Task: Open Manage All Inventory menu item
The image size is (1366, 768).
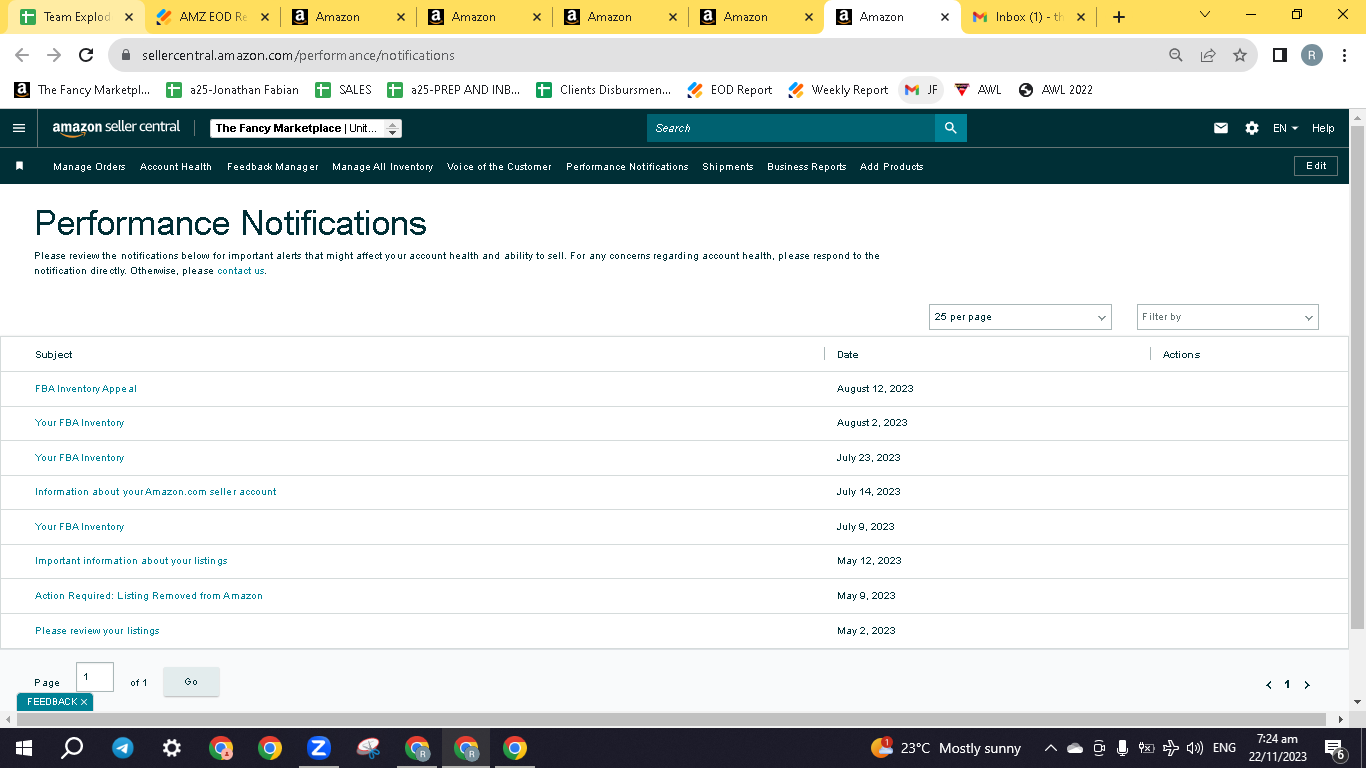Action: pyautogui.click(x=382, y=167)
